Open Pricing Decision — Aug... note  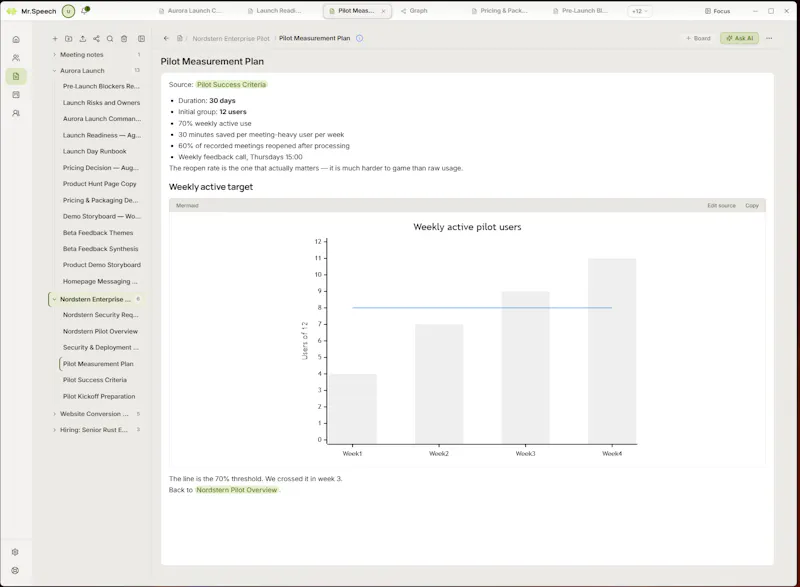[x=101, y=168]
